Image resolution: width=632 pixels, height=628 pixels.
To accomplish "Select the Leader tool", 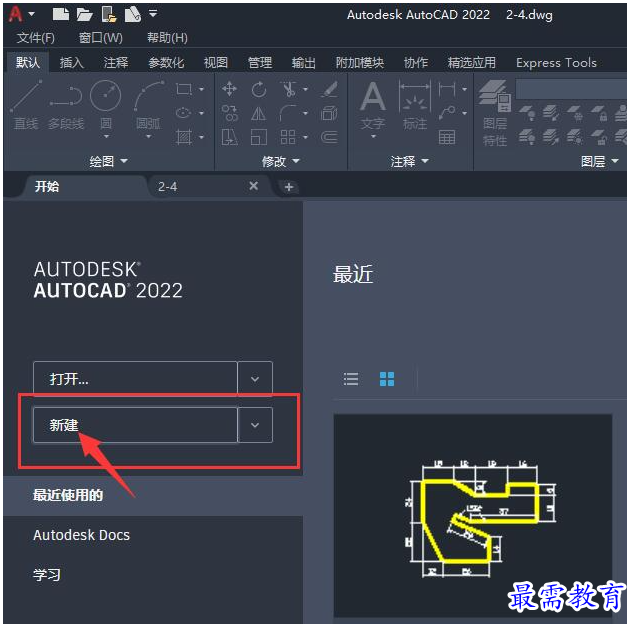I will click(447, 113).
